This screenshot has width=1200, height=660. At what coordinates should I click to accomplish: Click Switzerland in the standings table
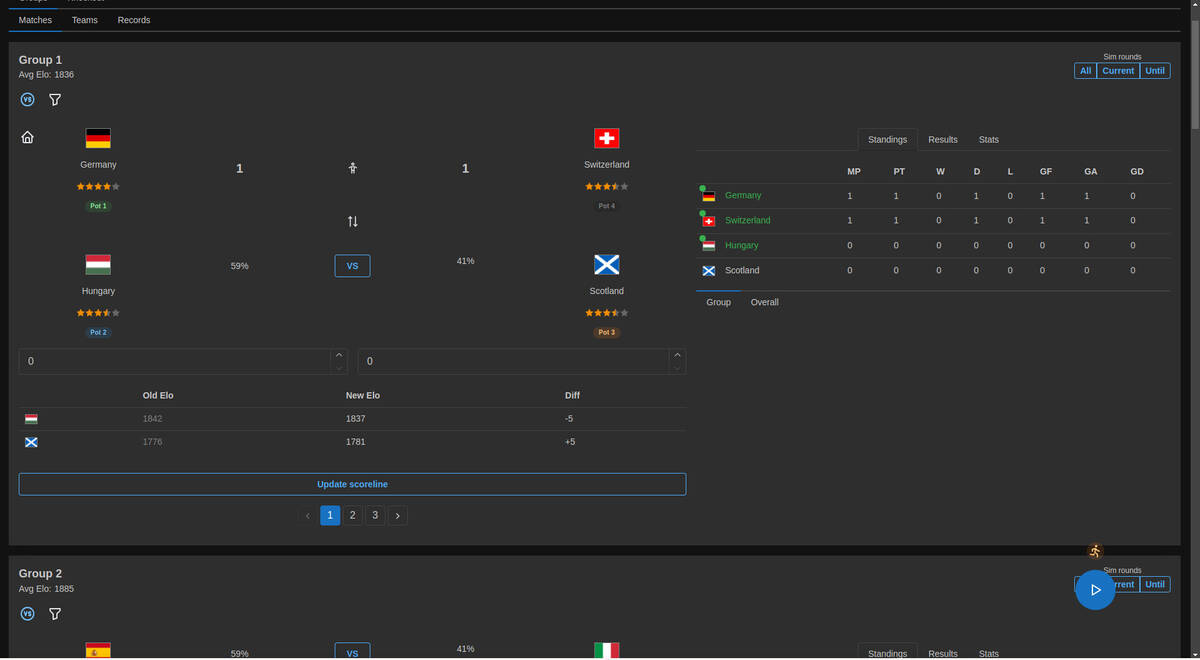click(x=748, y=220)
